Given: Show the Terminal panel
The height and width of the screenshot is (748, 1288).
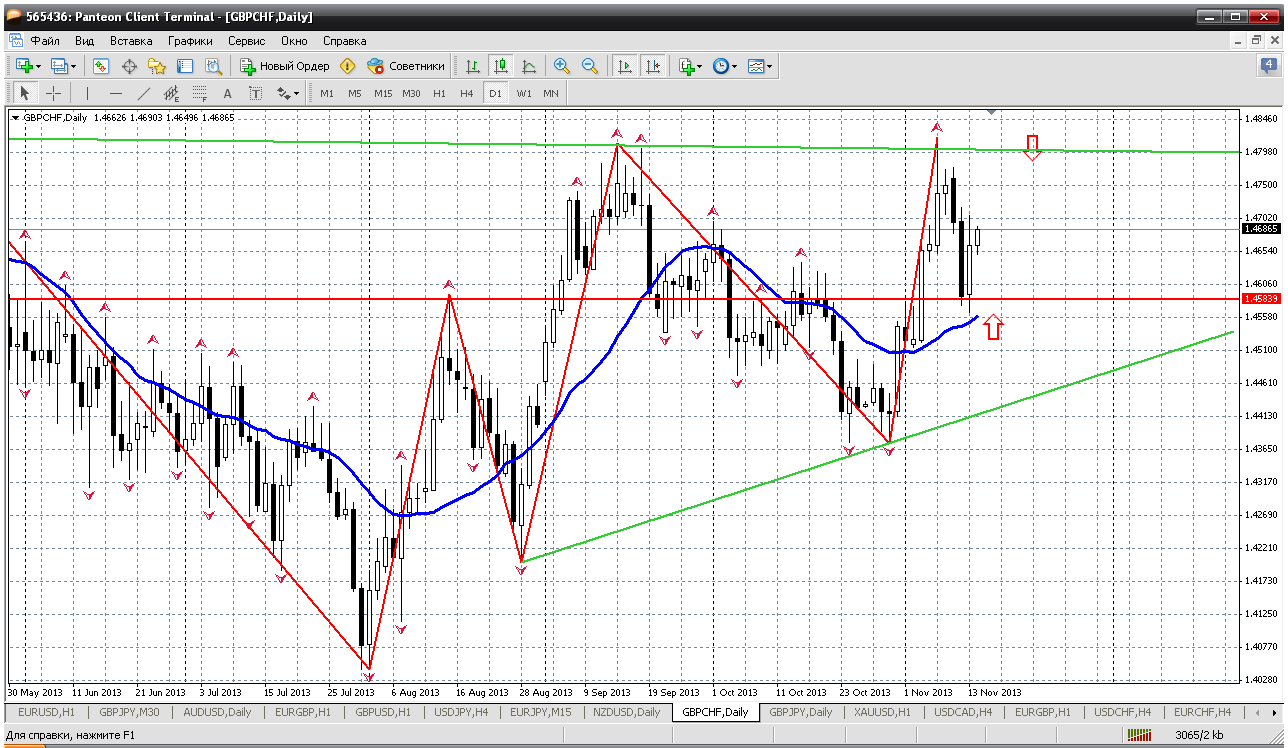Looking at the screenshot, I should point(185,66).
